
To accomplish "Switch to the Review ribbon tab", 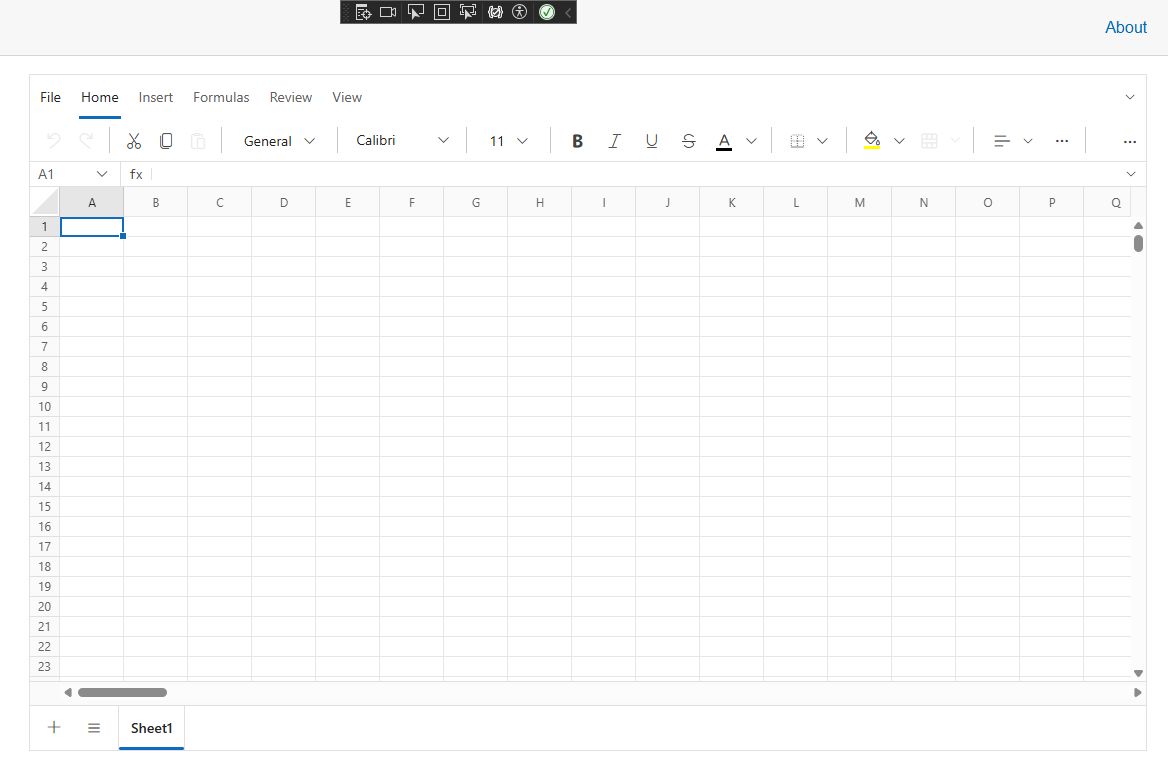I will click(x=291, y=98).
